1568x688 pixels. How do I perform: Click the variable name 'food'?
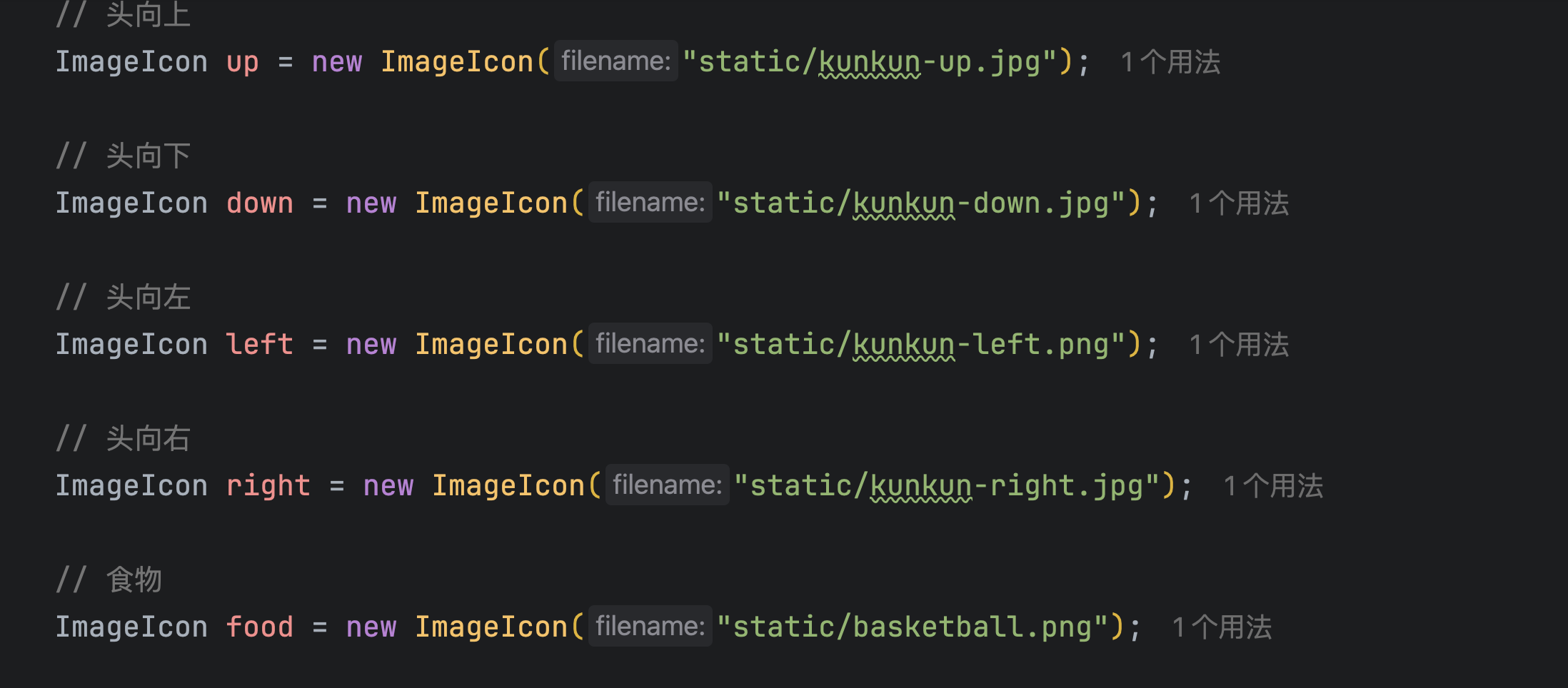point(259,627)
